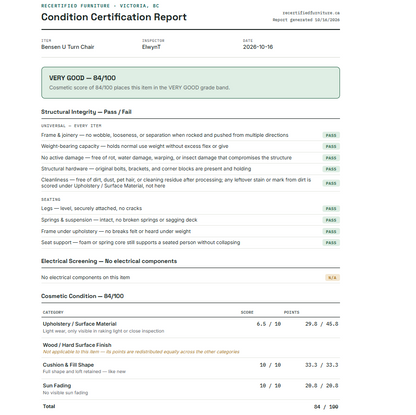
Task: Click the 'Cleanliness' check description
Action: [176, 183]
